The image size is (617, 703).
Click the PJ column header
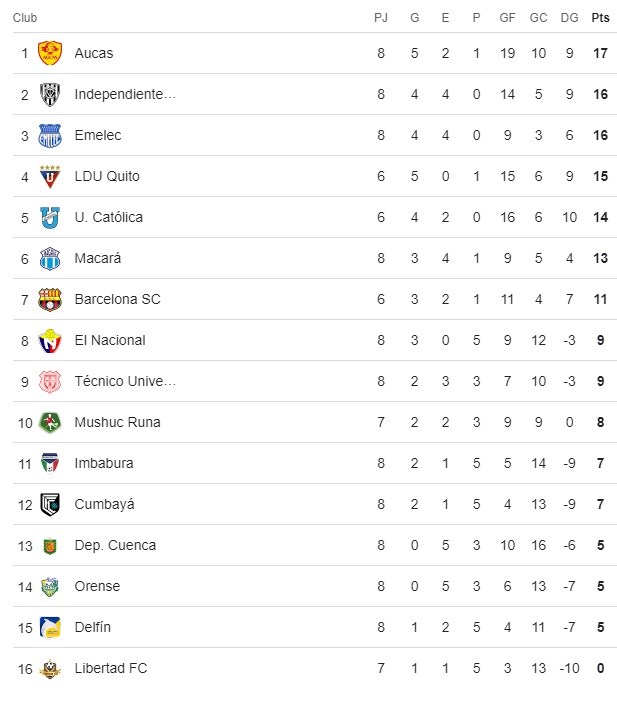[x=381, y=17]
